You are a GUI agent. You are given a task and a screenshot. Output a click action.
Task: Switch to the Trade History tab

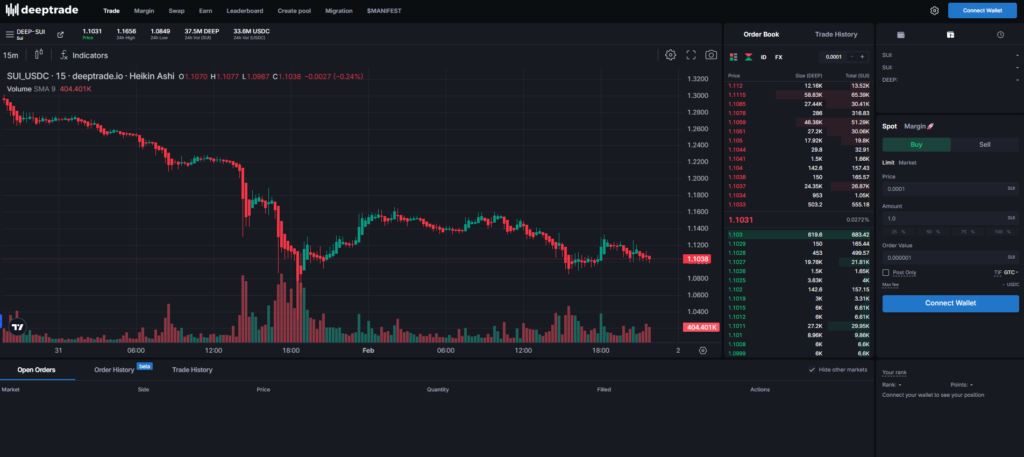(836, 34)
